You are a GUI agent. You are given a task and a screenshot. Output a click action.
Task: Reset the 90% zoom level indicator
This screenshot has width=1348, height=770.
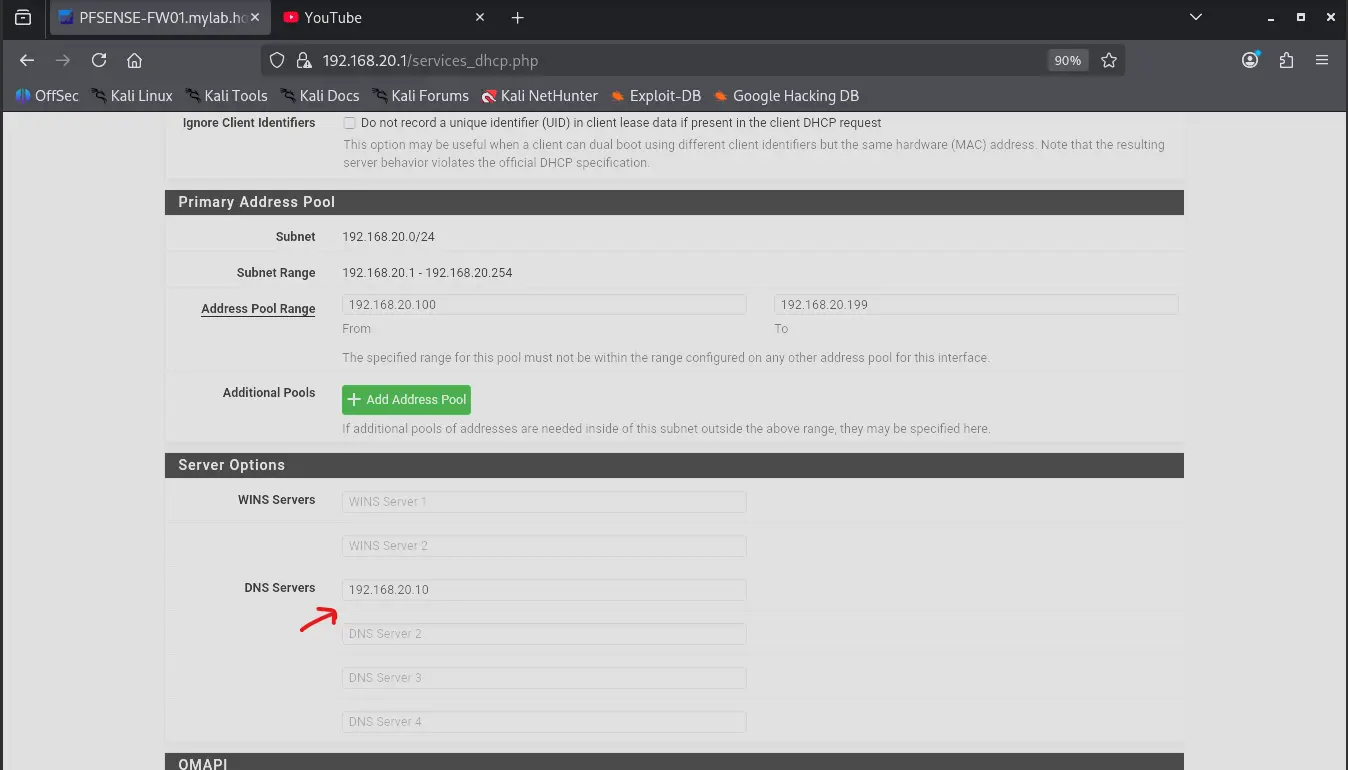click(x=1067, y=60)
